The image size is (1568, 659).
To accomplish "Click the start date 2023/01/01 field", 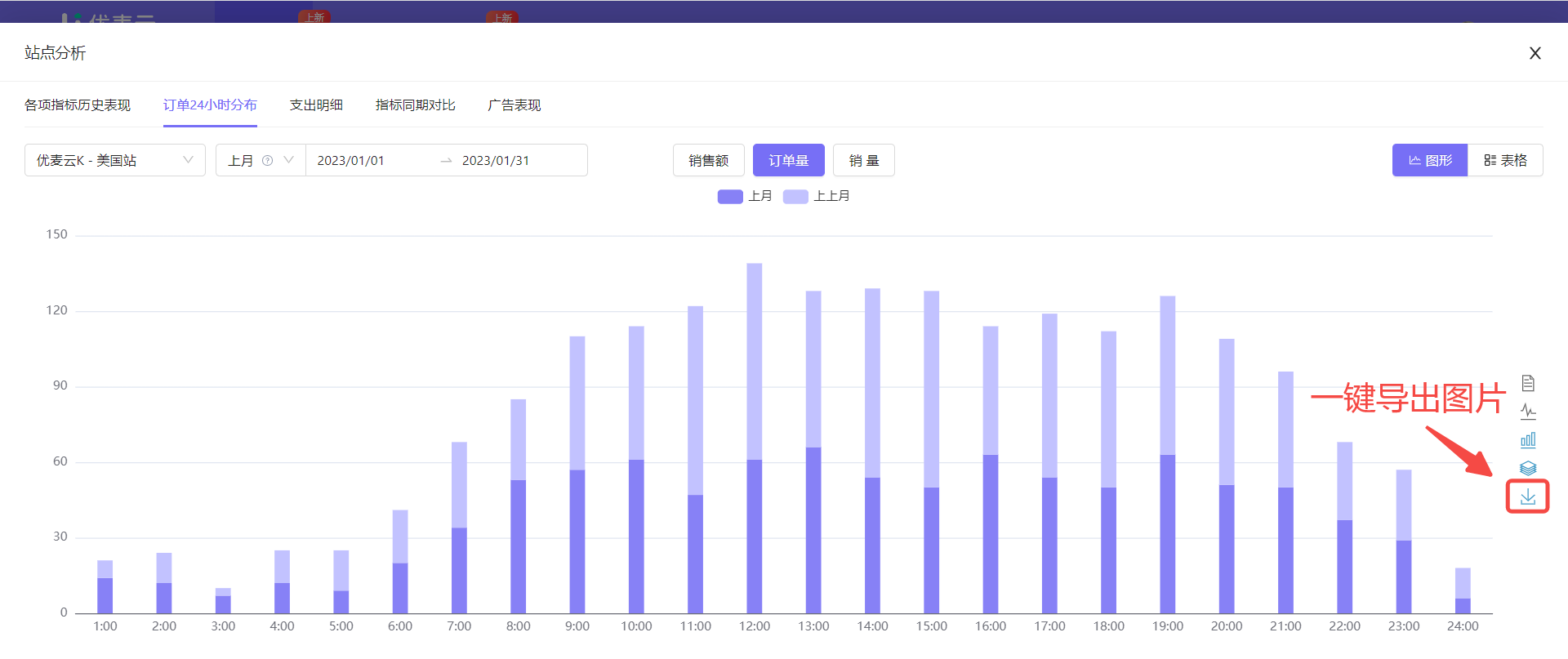I will pyautogui.click(x=351, y=161).
